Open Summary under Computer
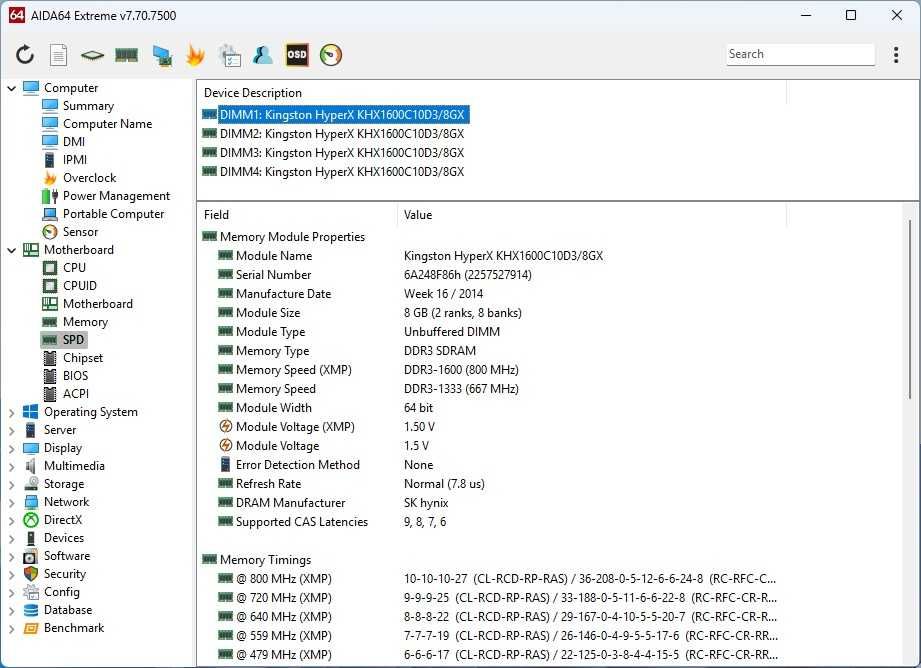 [88, 106]
